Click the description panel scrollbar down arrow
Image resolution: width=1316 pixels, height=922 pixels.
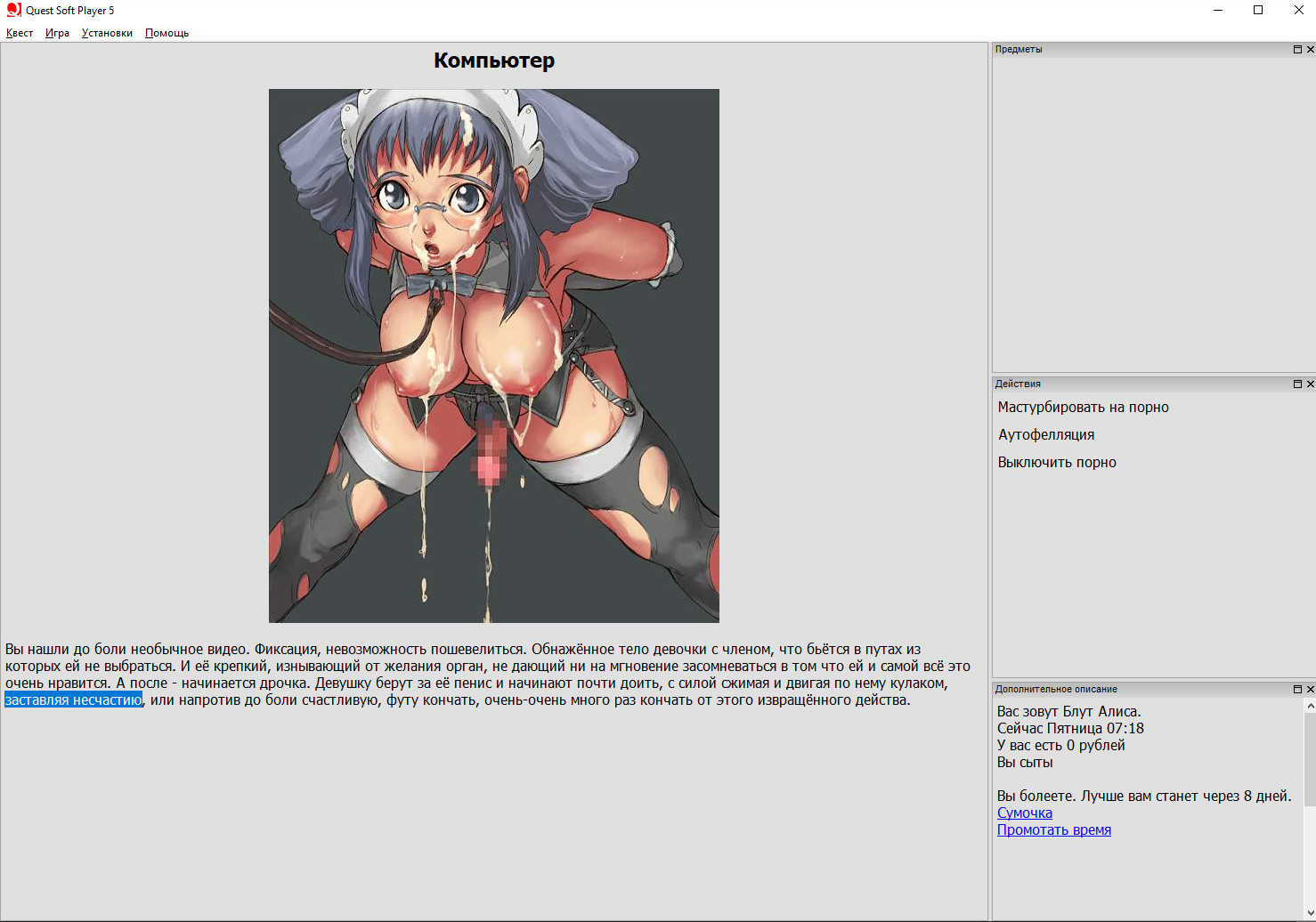coord(1310,914)
